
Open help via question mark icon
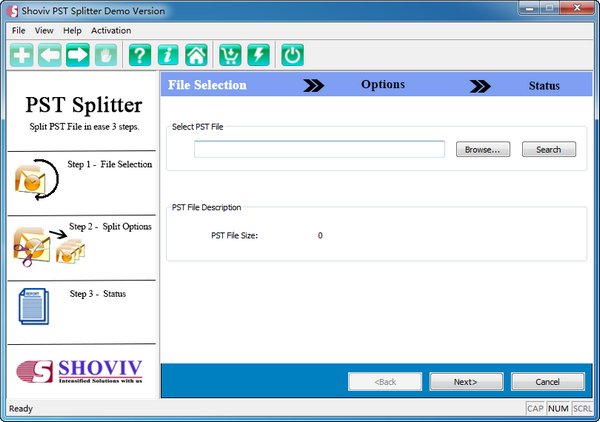140,55
